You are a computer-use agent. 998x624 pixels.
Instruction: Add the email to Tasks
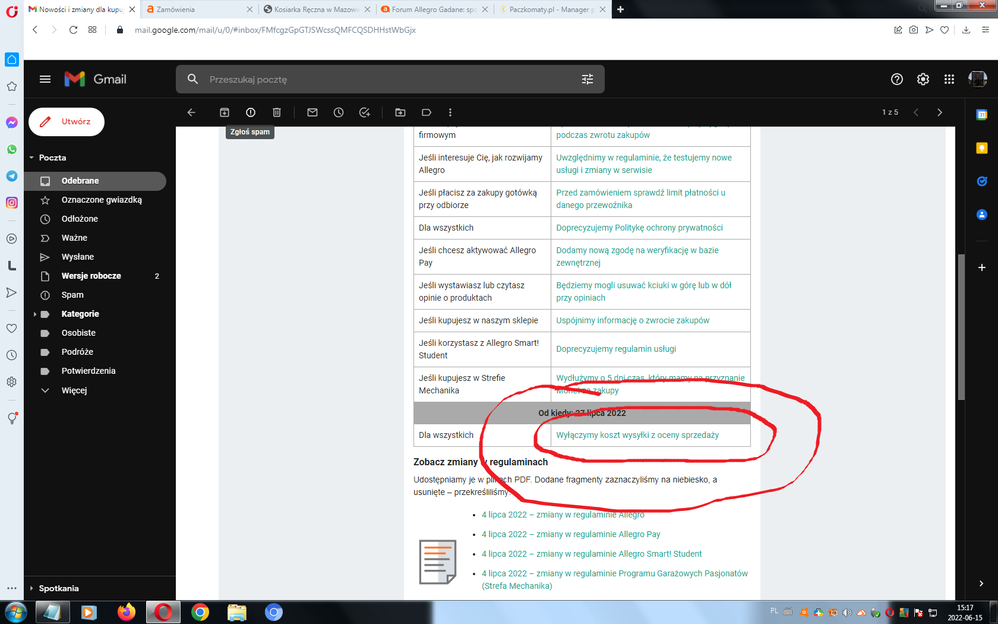[x=365, y=113]
